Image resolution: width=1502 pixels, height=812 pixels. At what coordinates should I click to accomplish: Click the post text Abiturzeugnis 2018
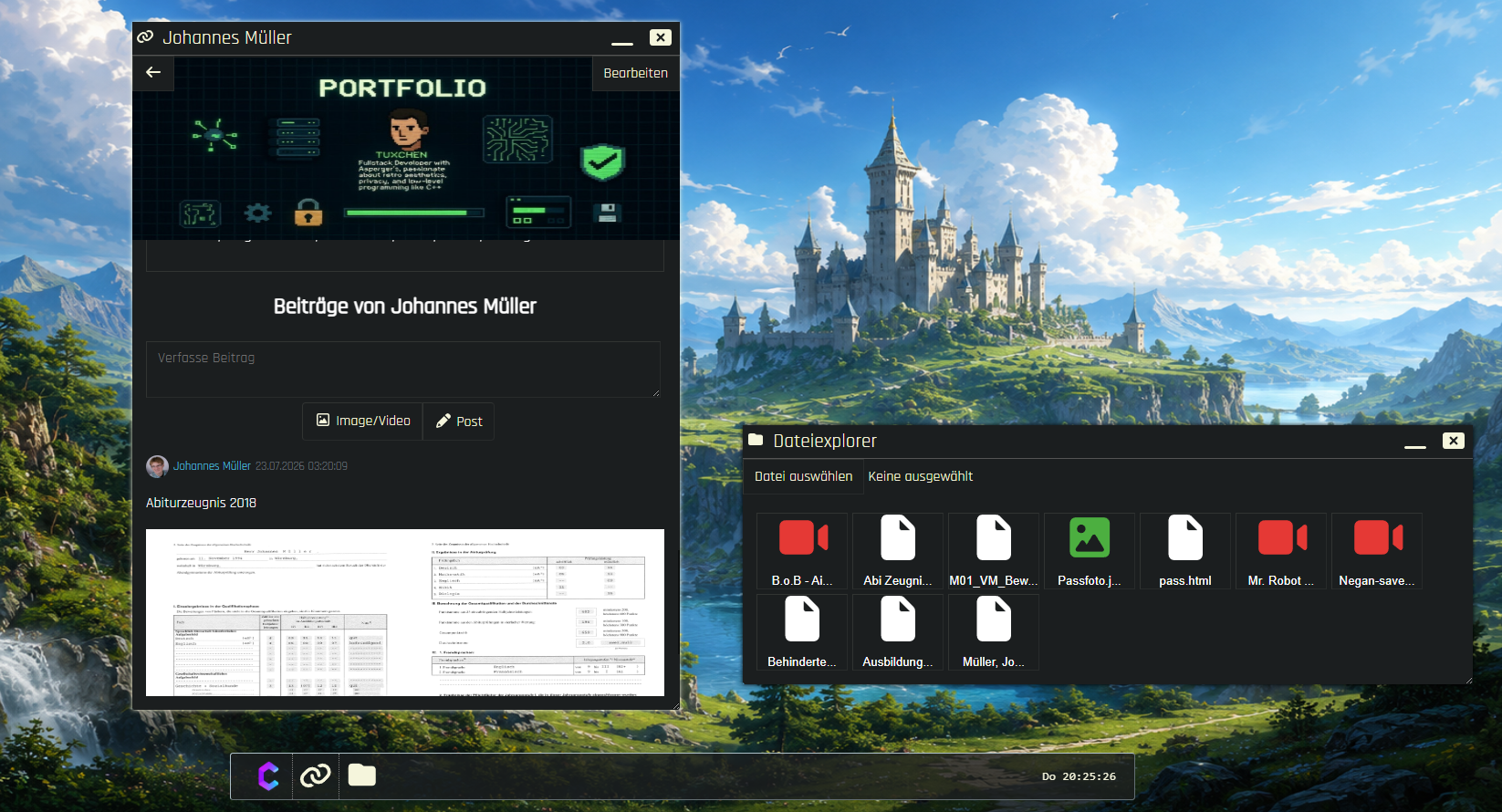[x=201, y=503]
